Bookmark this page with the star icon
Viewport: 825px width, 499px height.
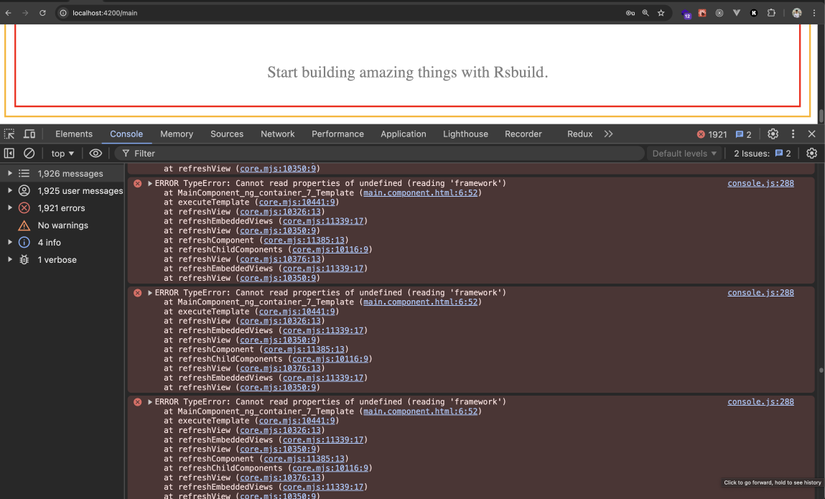661,13
